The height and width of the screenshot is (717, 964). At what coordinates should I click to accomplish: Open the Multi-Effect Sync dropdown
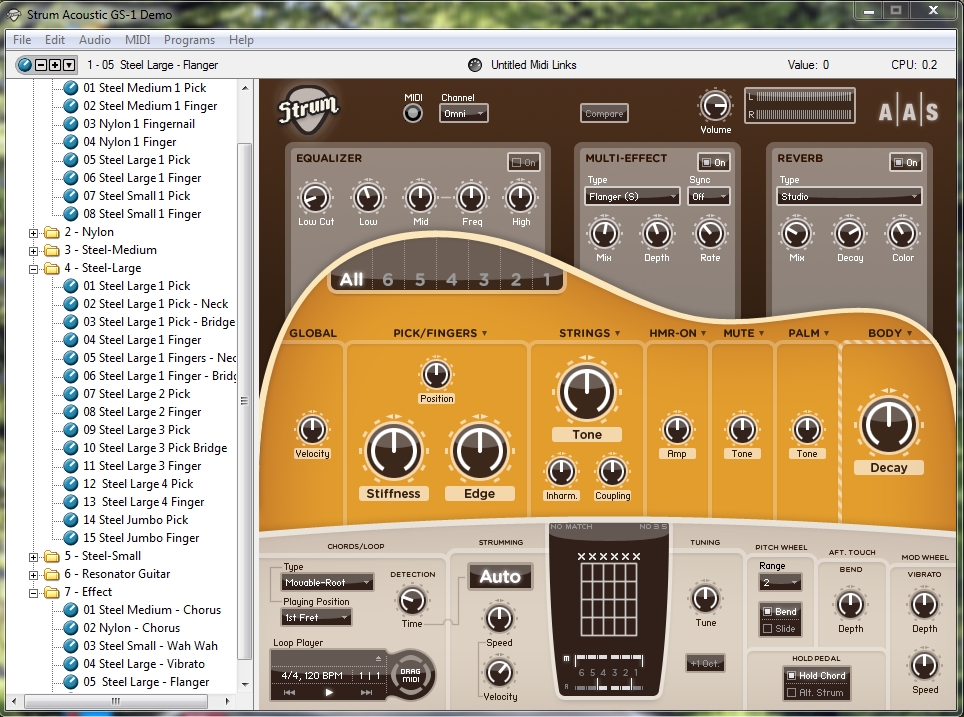click(709, 197)
